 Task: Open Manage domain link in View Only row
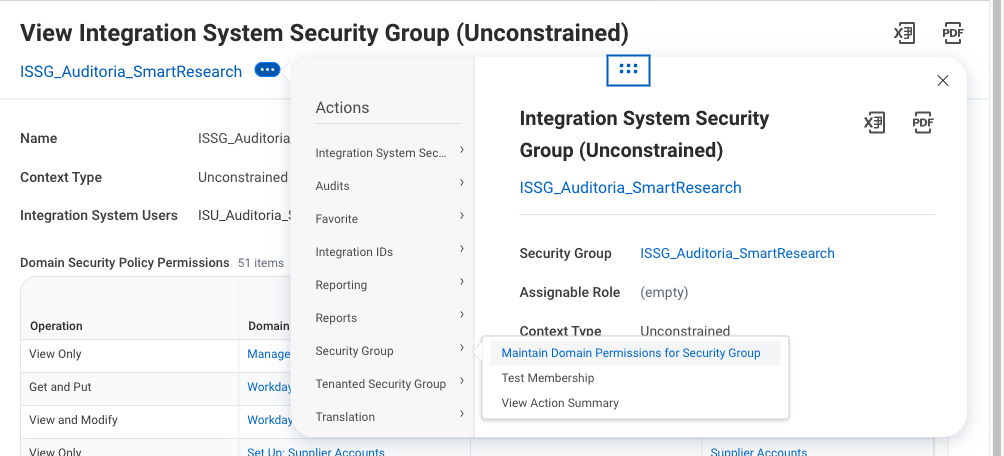point(269,354)
